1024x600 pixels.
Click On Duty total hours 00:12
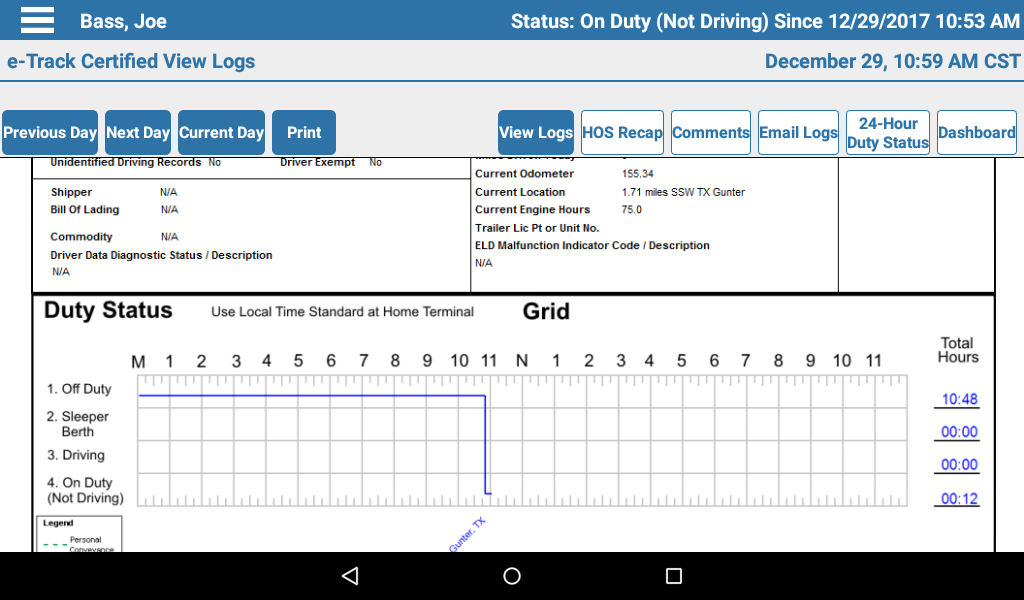point(959,499)
